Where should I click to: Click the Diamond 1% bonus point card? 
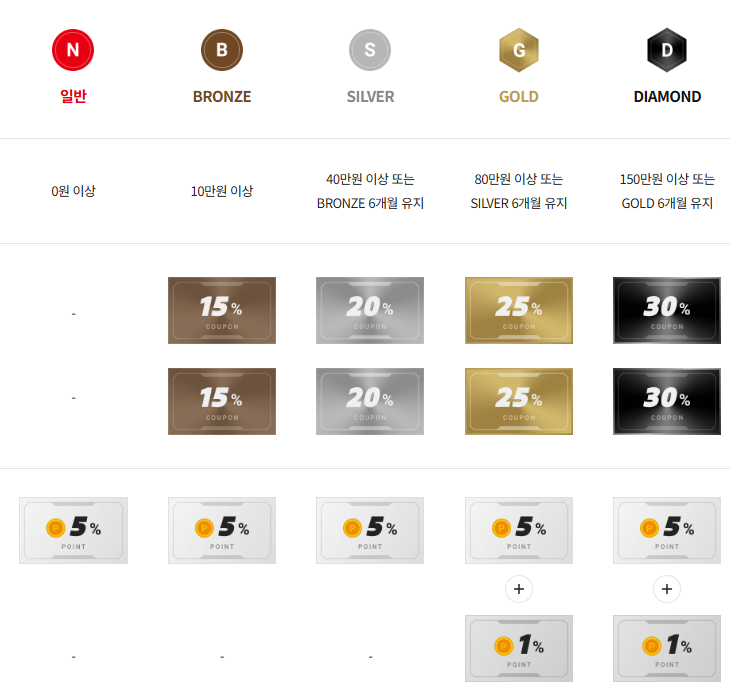pos(667,648)
